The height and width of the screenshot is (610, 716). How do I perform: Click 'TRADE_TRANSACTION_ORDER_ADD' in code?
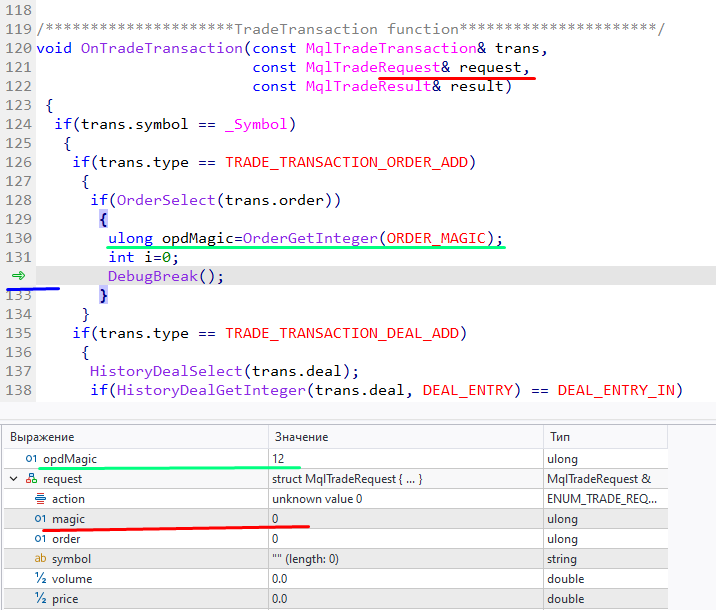[347, 162]
